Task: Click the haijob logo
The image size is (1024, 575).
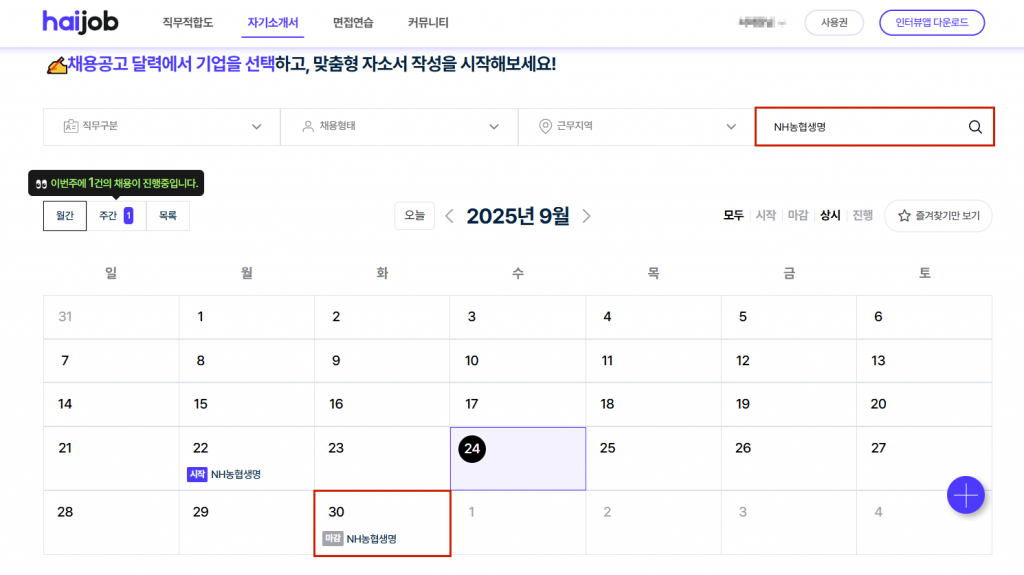Action: [x=79, y=22]
